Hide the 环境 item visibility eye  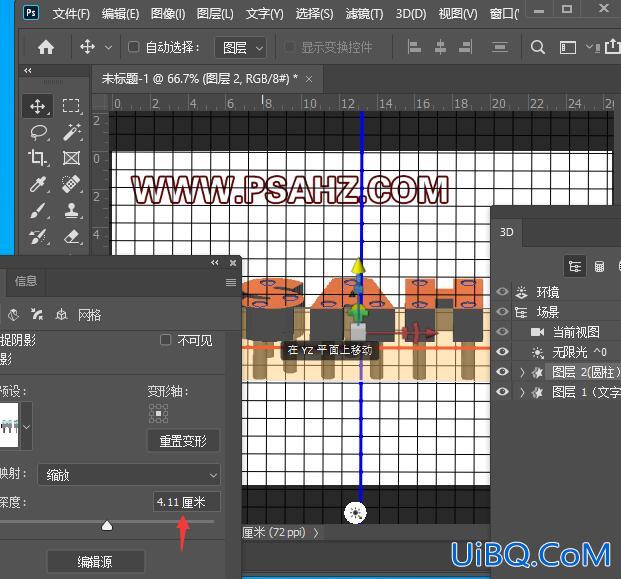502,292
